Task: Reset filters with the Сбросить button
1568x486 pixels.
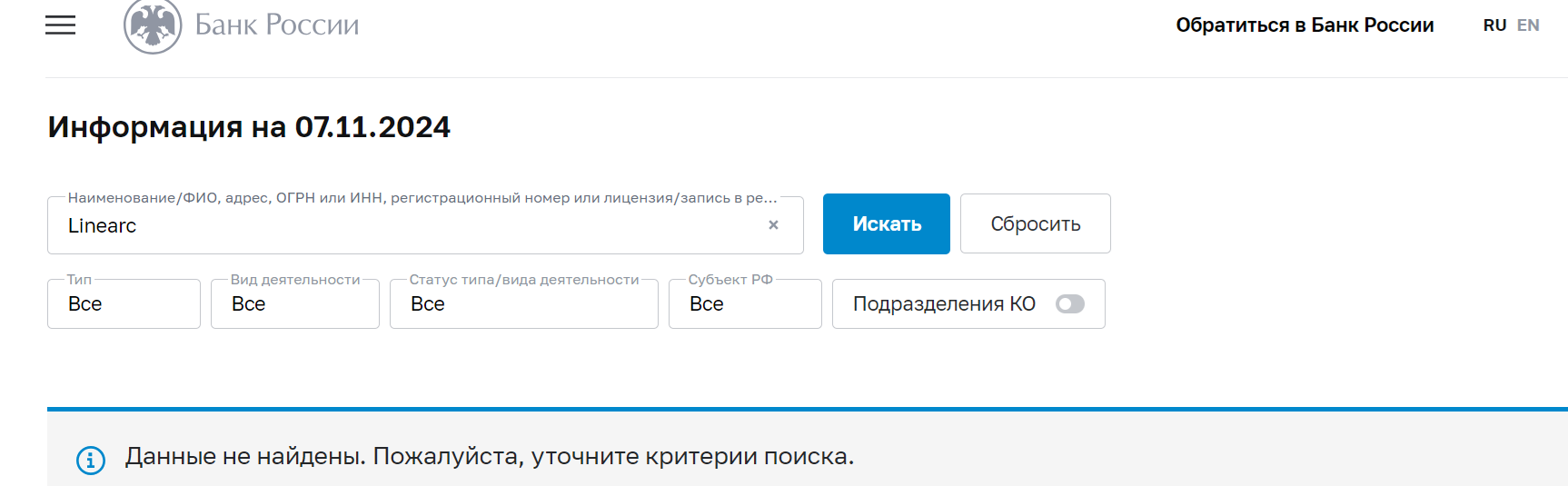Action: click(x=1036, y=223)
